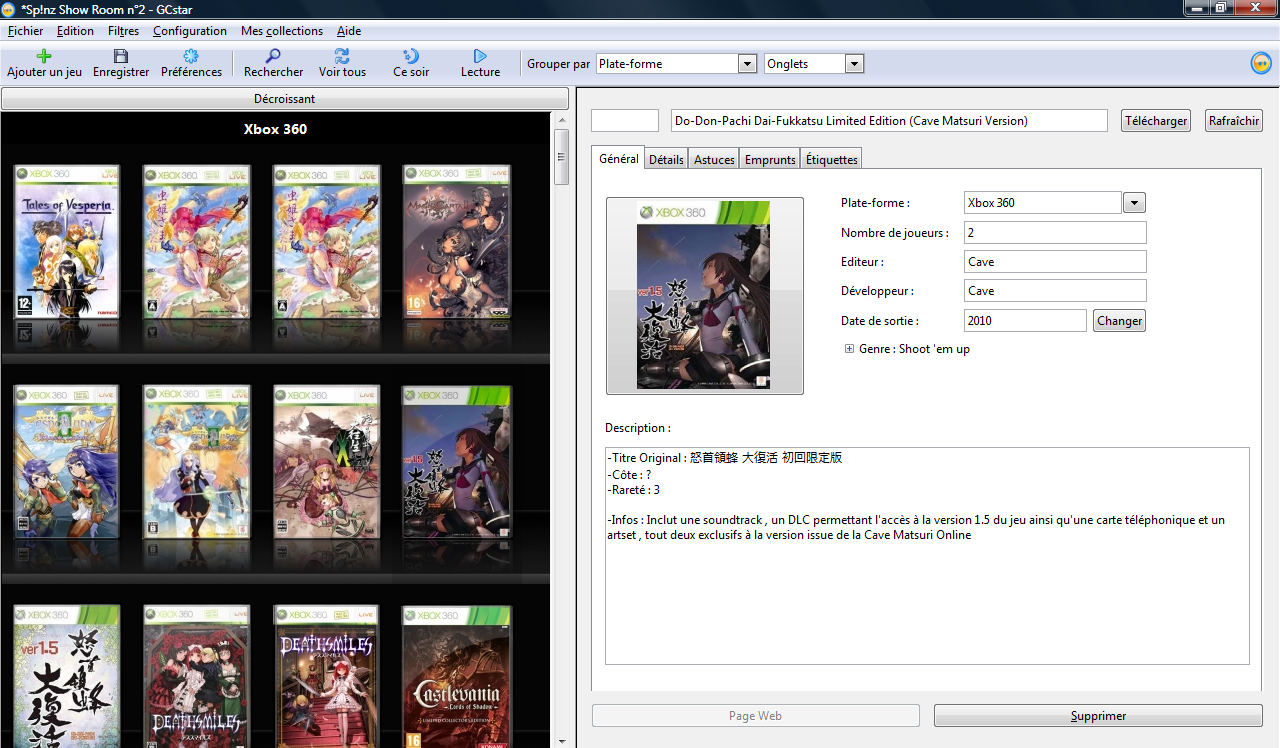Click the Voir tous refresh icon

tap(342, 56)
